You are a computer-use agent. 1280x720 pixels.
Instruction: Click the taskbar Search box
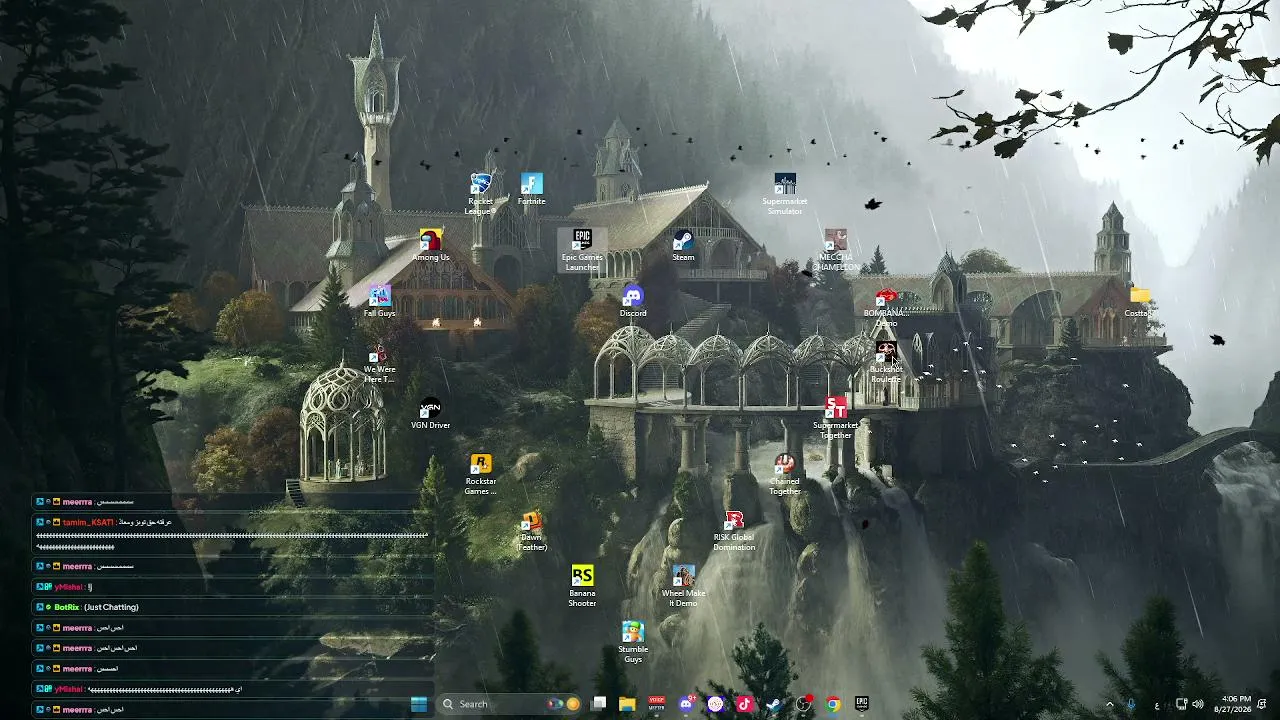[511, 704]
